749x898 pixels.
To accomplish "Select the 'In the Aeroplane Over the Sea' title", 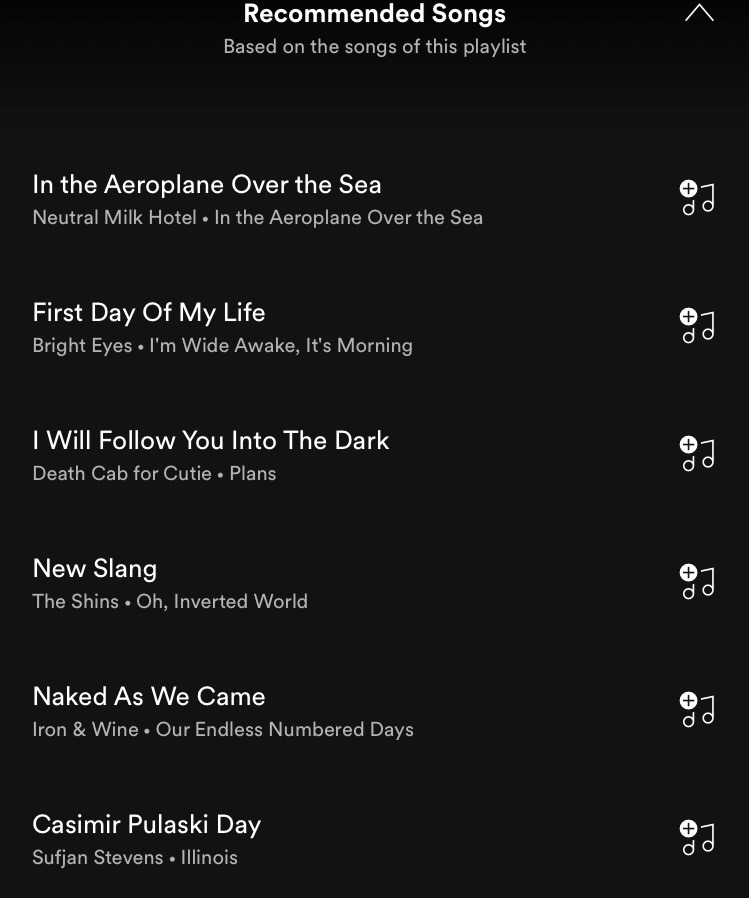I will point(207,185).
